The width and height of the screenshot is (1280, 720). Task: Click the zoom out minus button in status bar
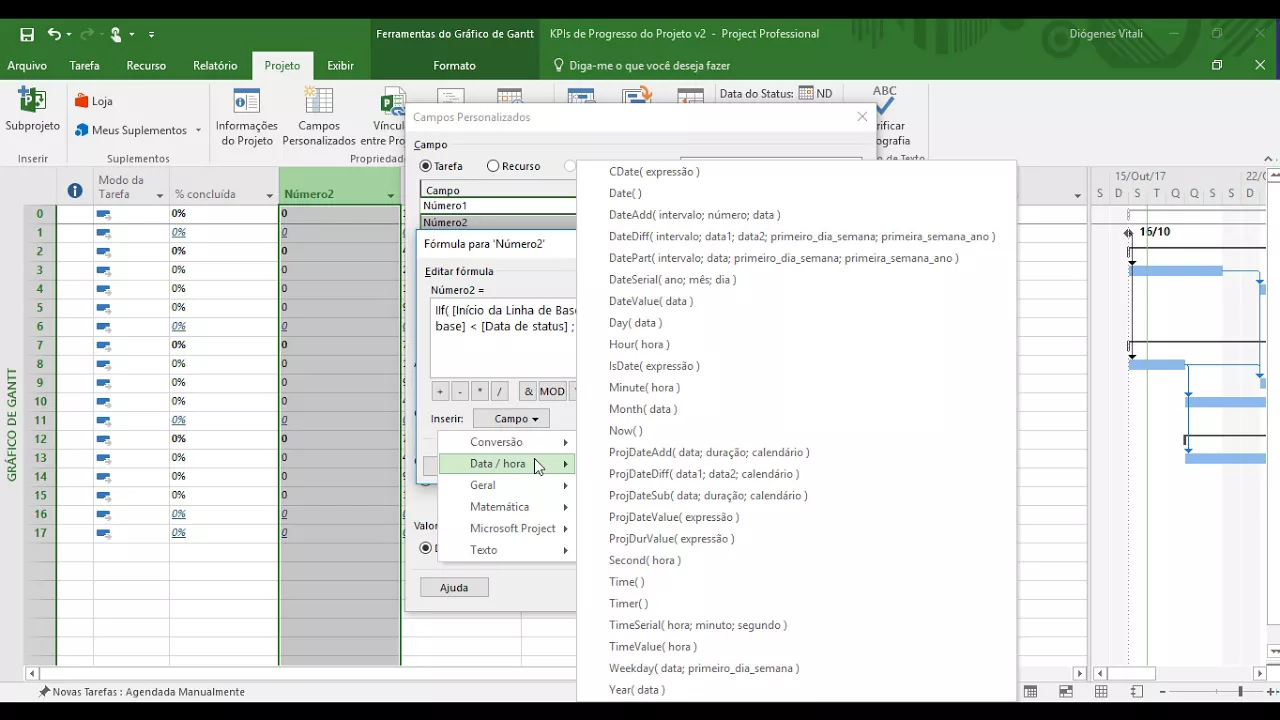point(1164,691)
